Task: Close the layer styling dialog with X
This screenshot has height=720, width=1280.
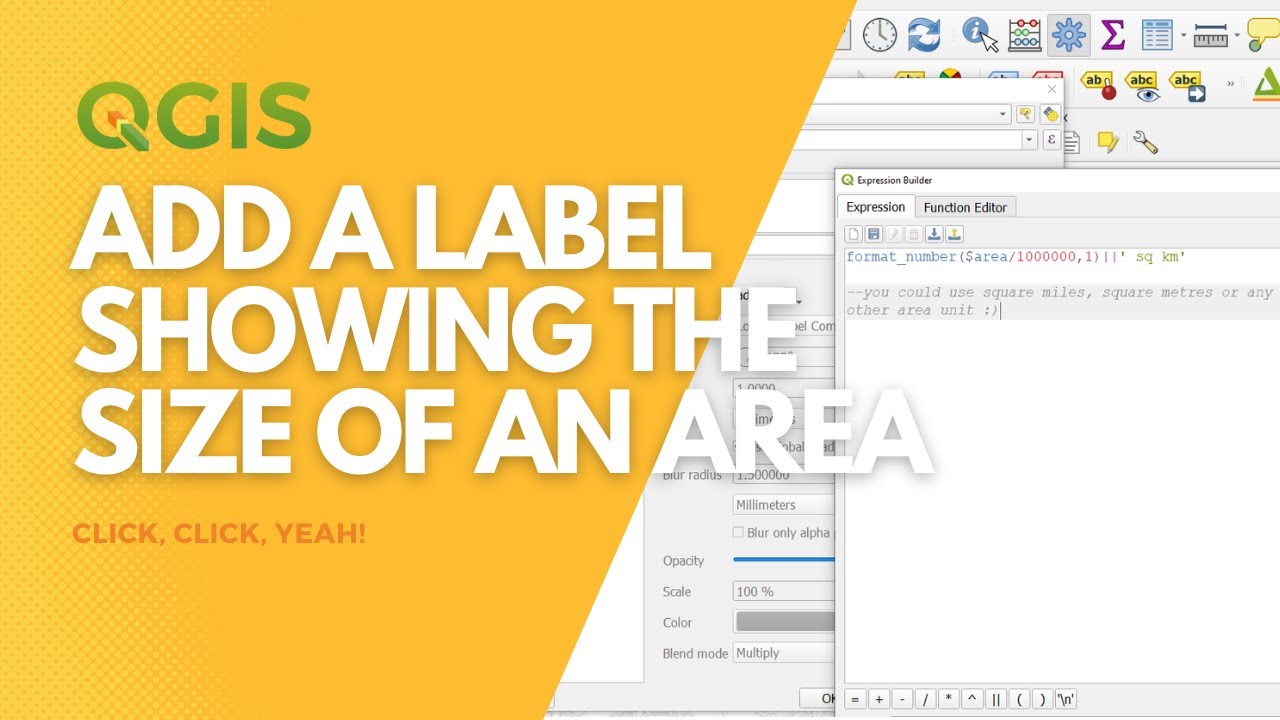Action: [x=1051, y=88]
